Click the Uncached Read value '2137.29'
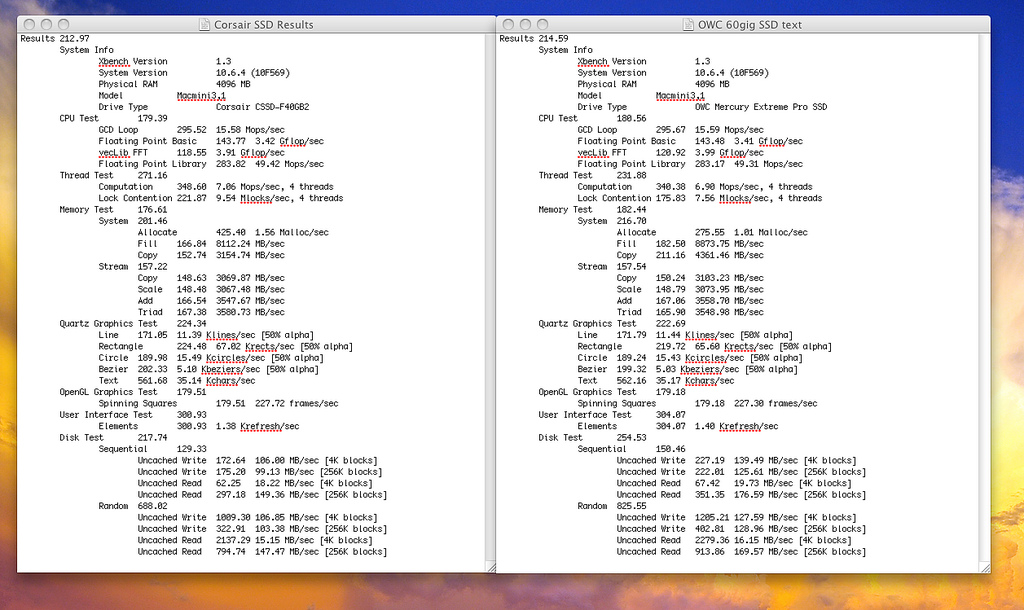 point(233,540)
